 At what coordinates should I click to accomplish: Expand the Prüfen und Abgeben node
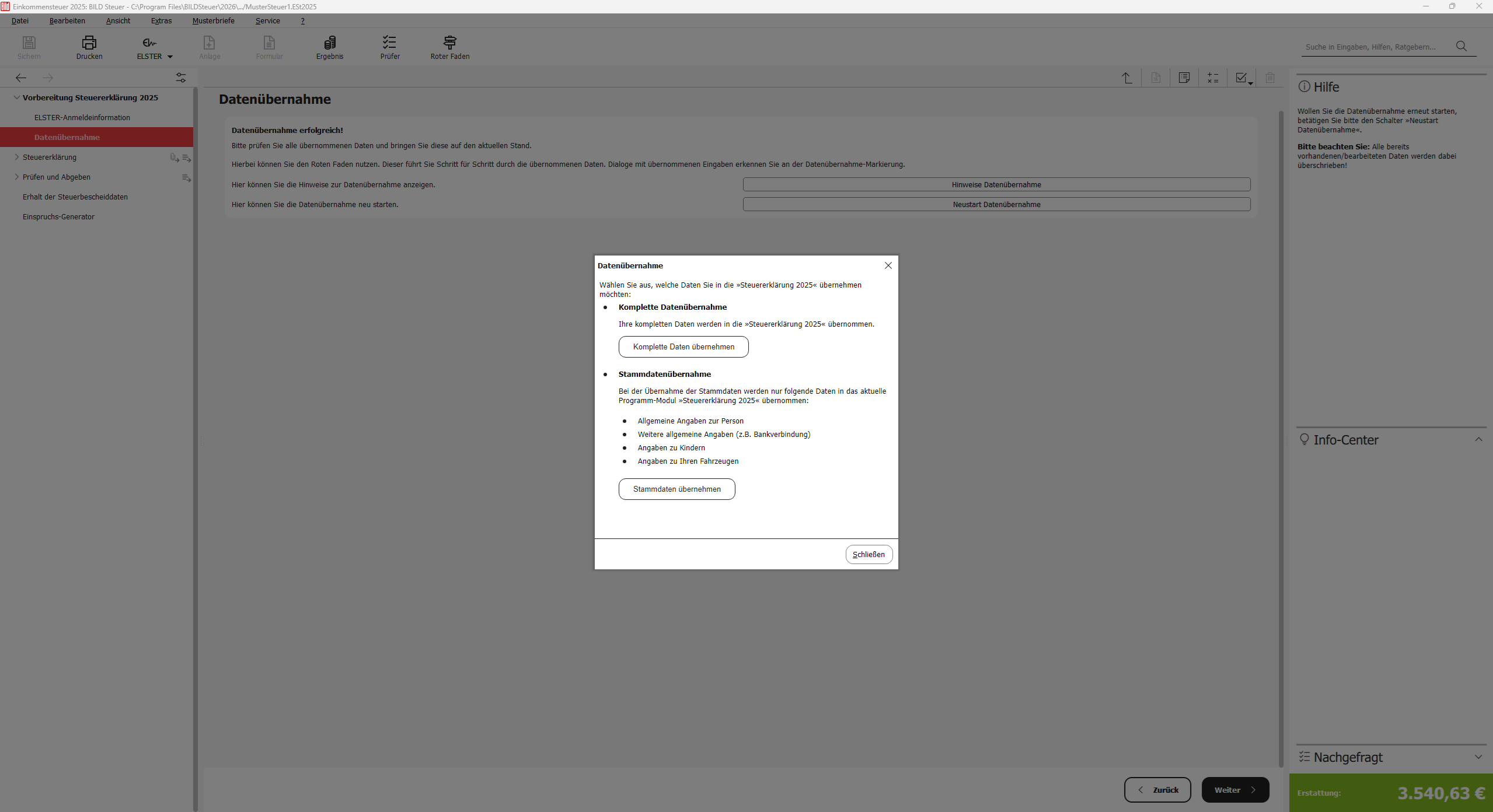(x=16, y=177)
